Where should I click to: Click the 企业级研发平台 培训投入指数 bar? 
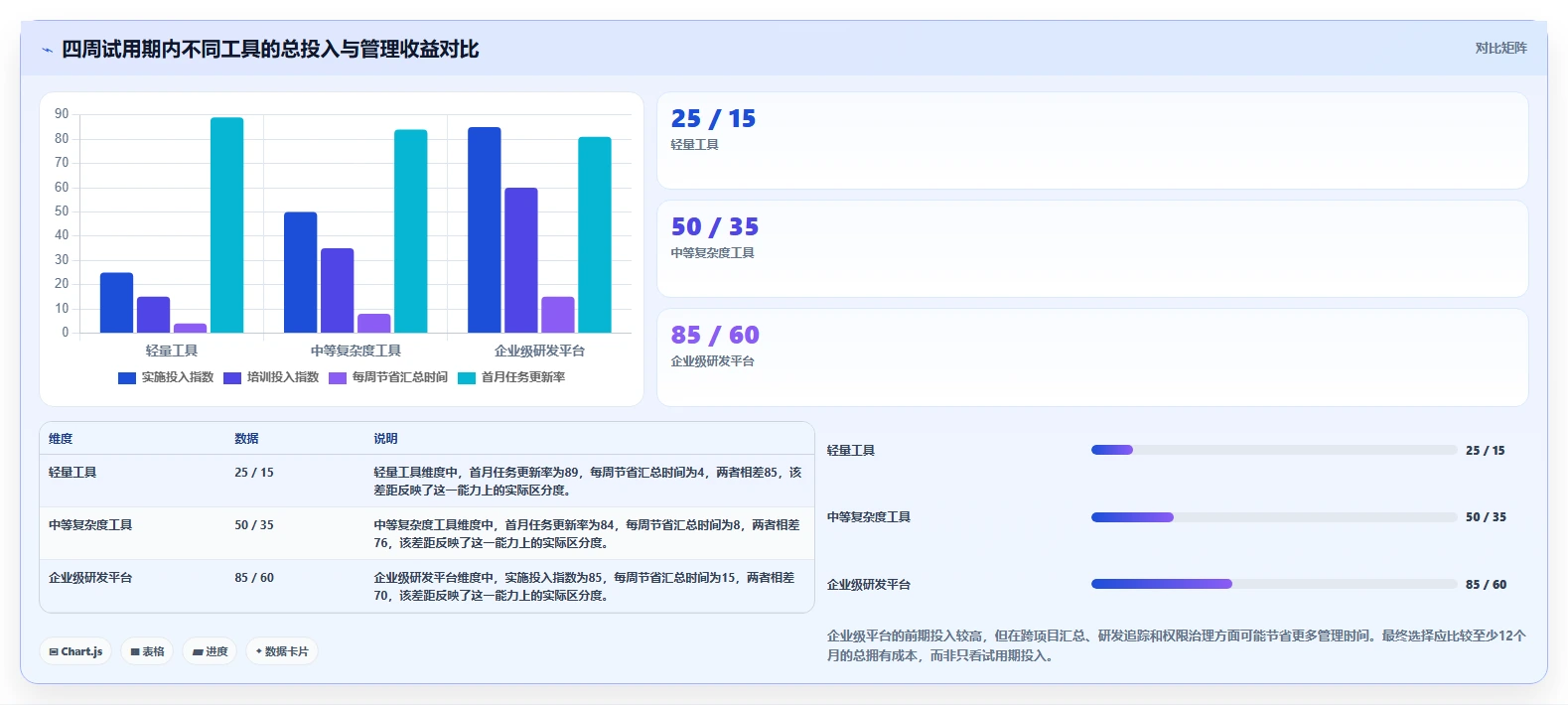(x=521, y=260)
